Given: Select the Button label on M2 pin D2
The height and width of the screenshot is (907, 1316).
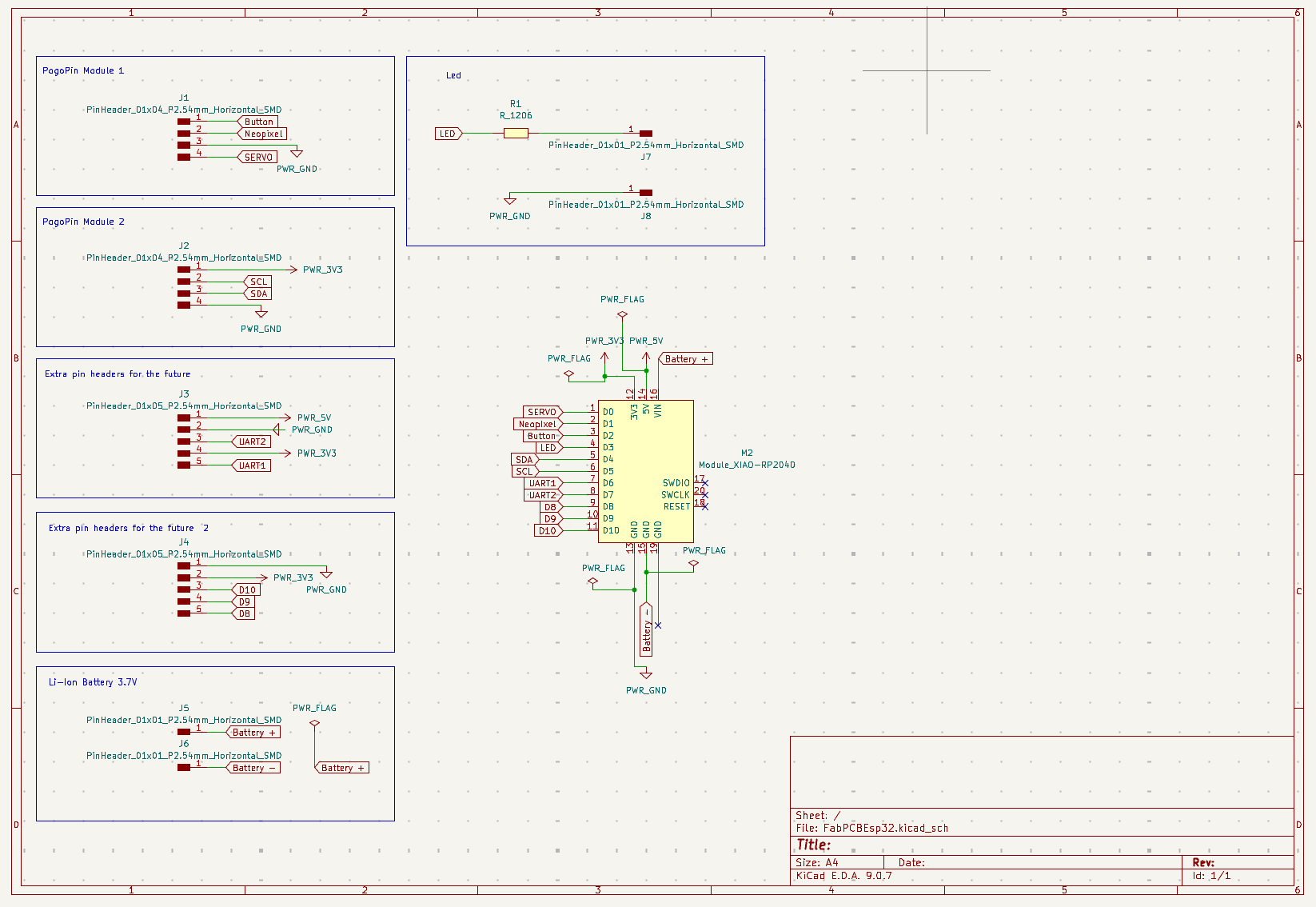Looking at the screenshot, I should (543, 436).
